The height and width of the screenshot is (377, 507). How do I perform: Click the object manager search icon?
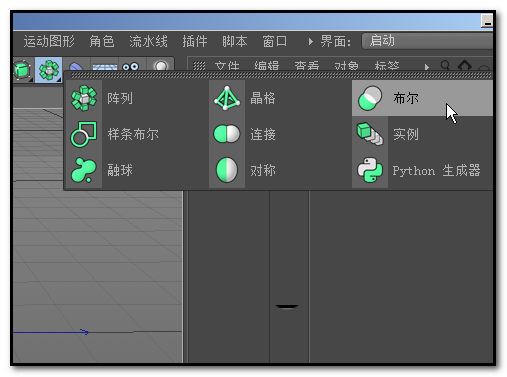click(x=445, y=66)
